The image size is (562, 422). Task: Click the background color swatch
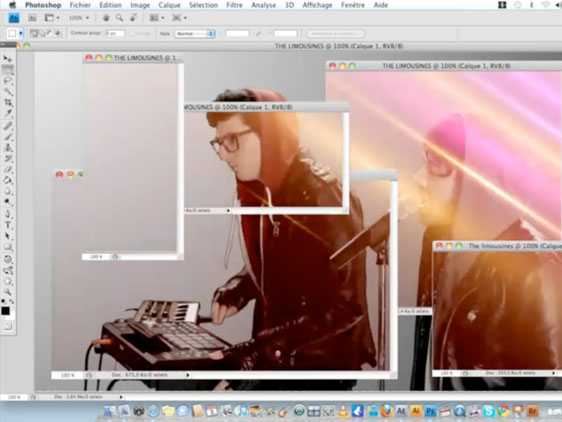[x=12, y=315]
